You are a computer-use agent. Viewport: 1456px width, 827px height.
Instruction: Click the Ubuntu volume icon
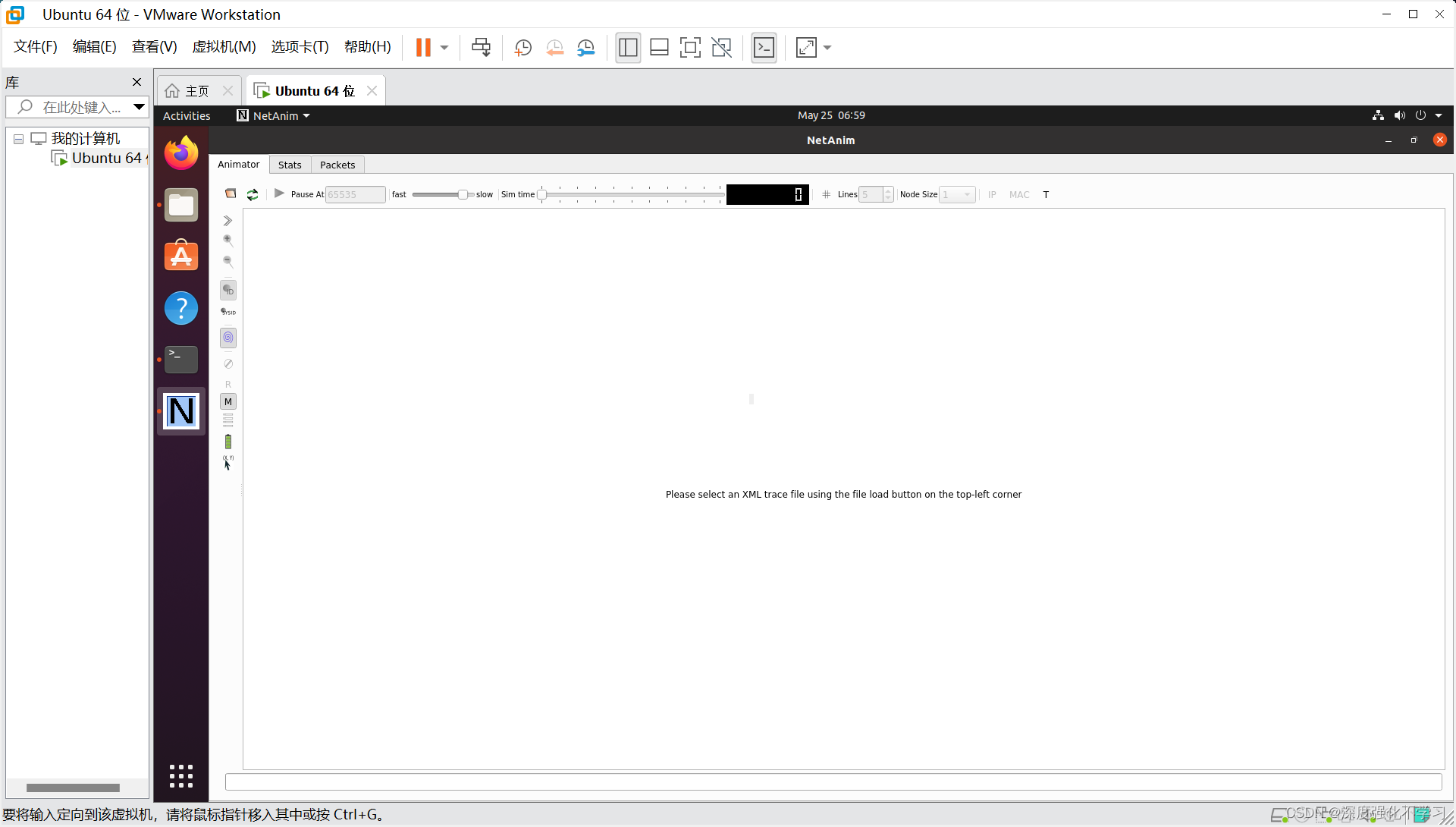coord(1400,115)
